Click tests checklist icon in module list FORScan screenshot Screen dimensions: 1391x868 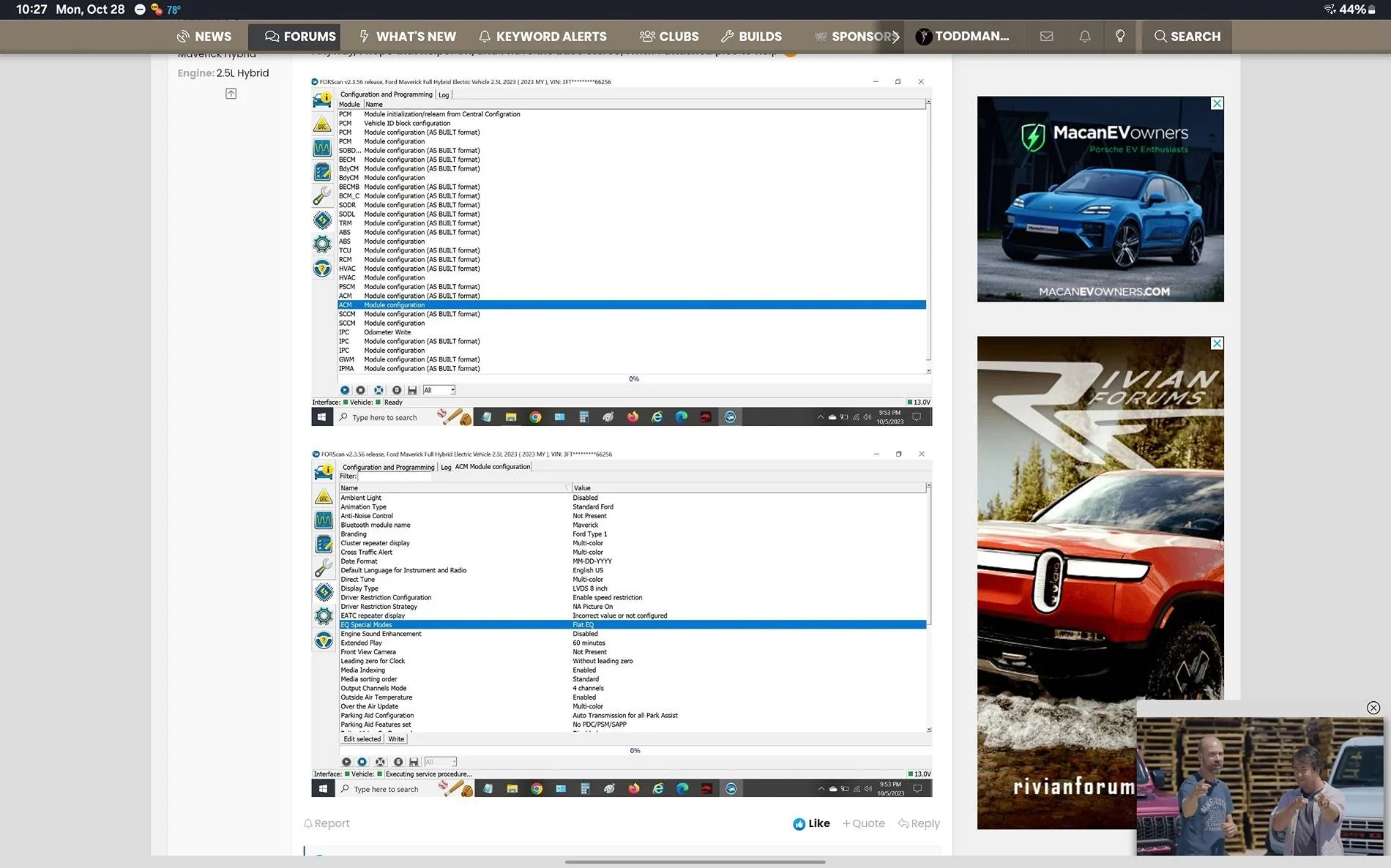coord(322,172)
